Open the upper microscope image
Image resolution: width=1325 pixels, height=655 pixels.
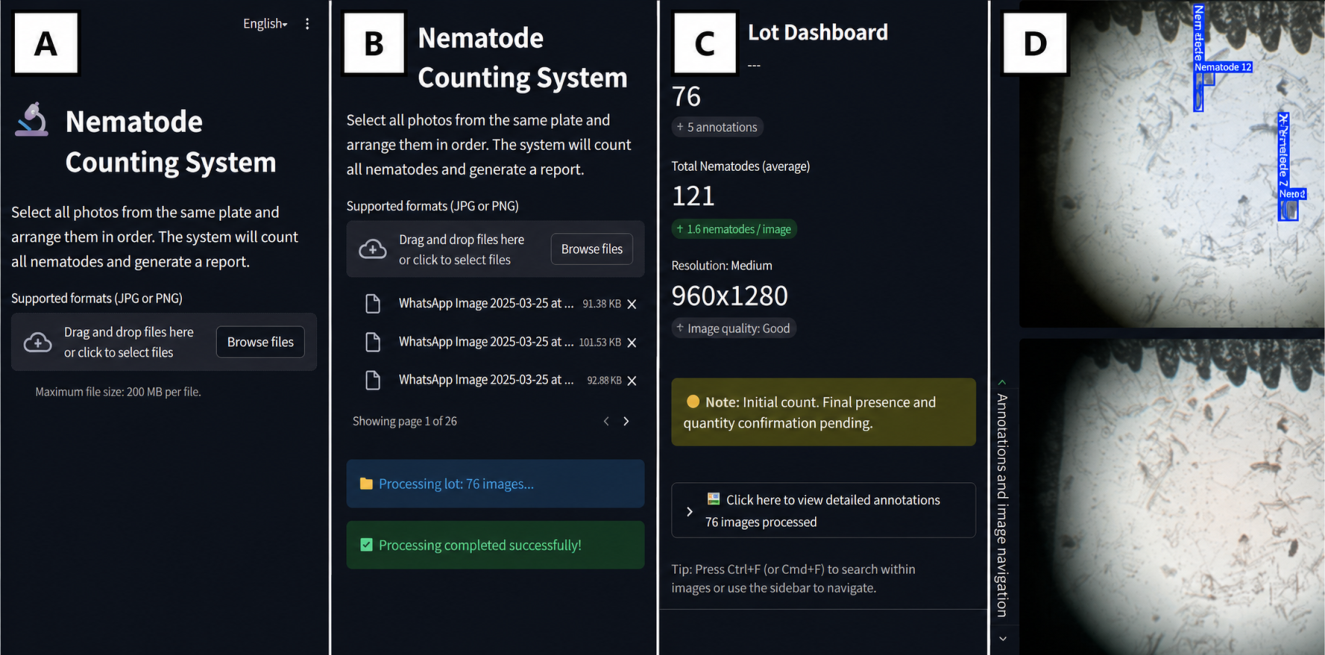[x=1172, y=163]
